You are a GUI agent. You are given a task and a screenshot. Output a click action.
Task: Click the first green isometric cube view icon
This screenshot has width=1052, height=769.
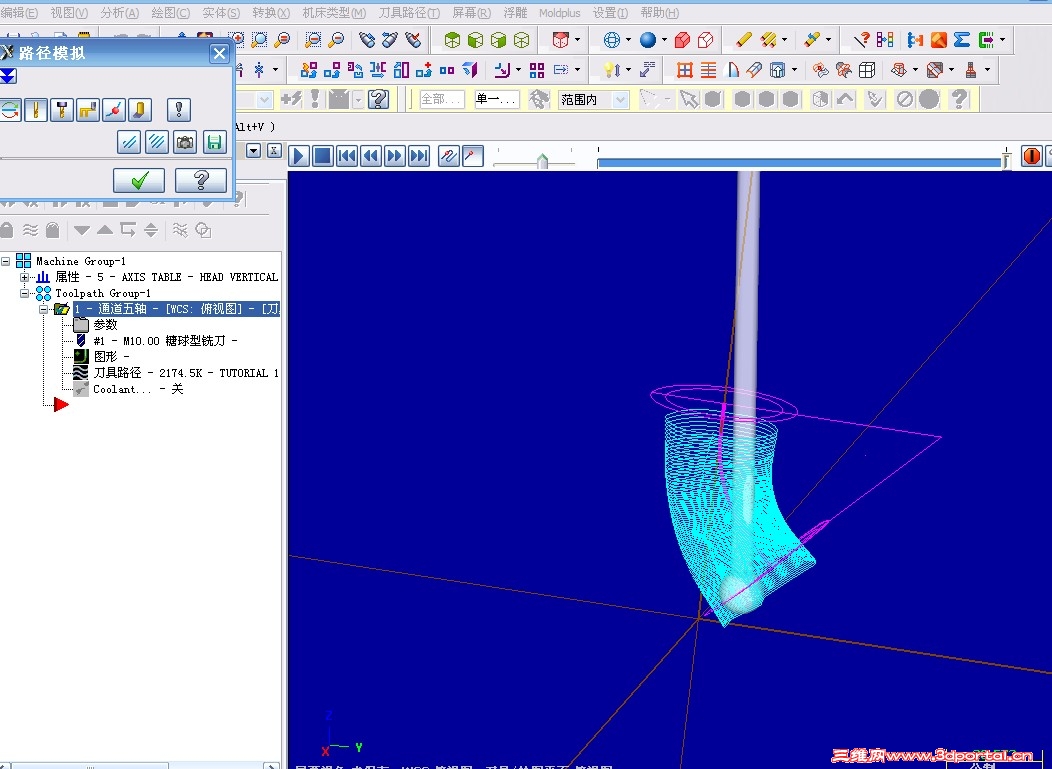tap(453, 40)
